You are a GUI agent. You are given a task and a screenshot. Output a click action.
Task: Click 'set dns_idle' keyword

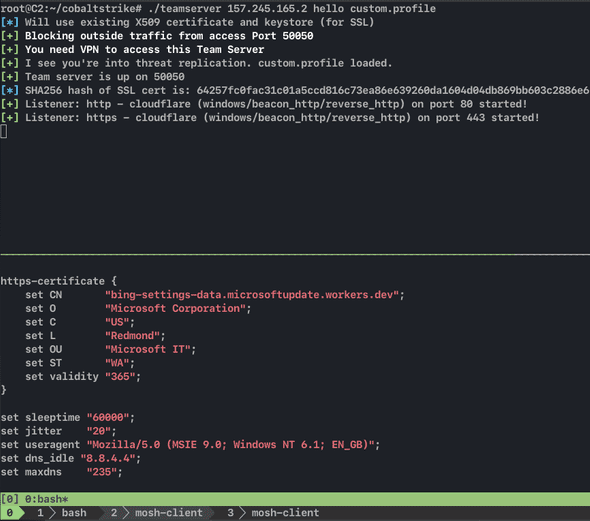[x=37, y=458]
